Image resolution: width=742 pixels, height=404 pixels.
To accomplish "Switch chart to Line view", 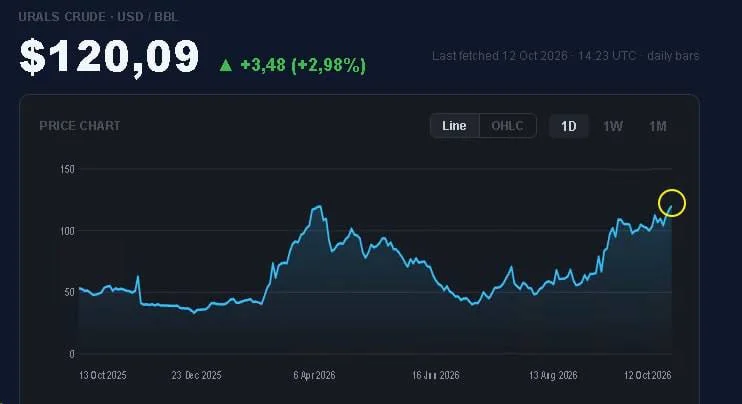I will (x=454, y=126).
